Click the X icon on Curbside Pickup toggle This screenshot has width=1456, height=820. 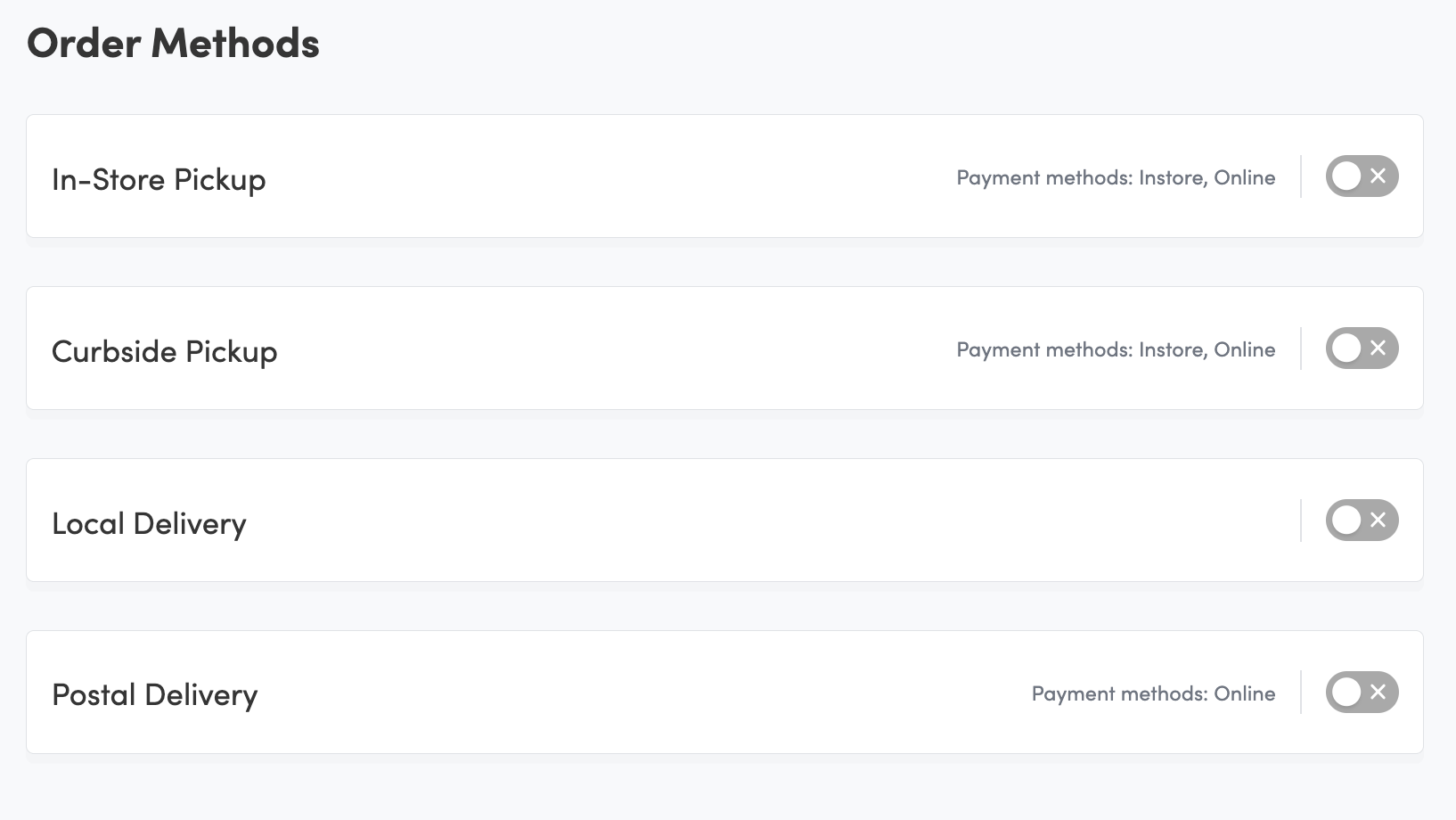point(1378,348)
